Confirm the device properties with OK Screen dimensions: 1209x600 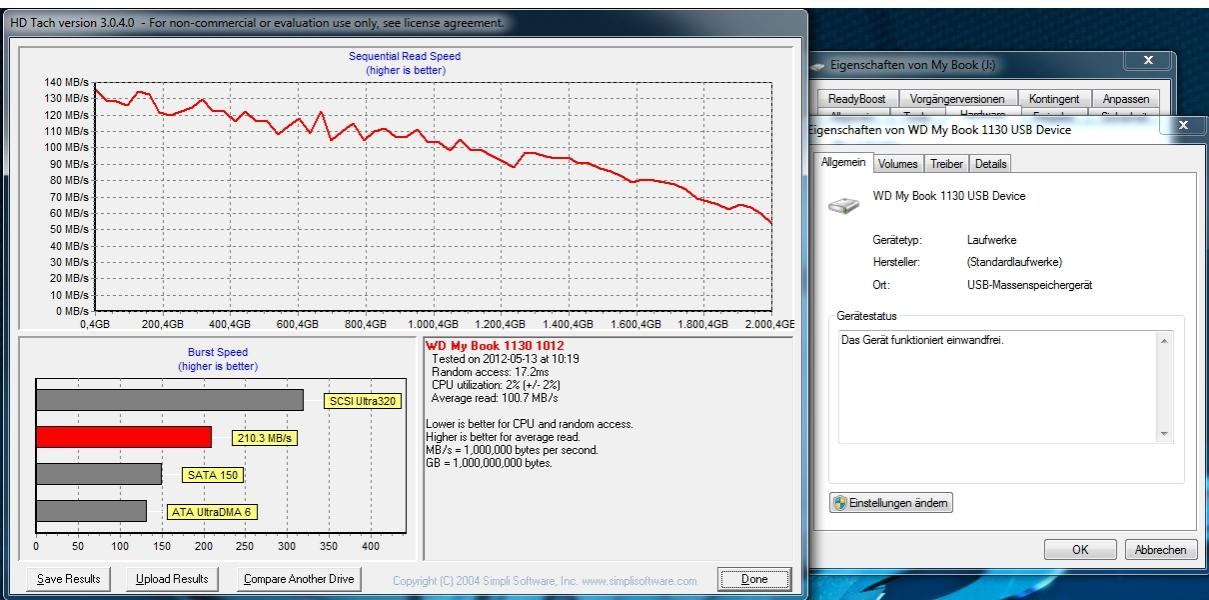click(x=1080, y=550)
